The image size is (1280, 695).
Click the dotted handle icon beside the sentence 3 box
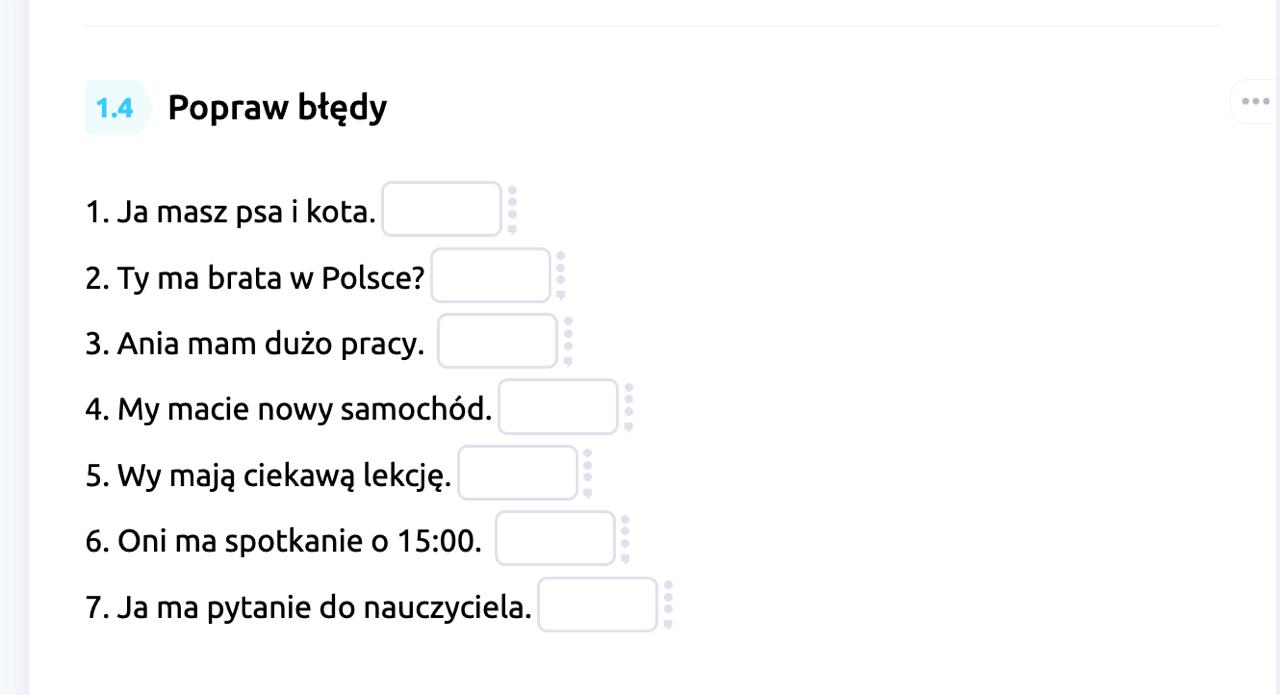(x=568, y=341)
